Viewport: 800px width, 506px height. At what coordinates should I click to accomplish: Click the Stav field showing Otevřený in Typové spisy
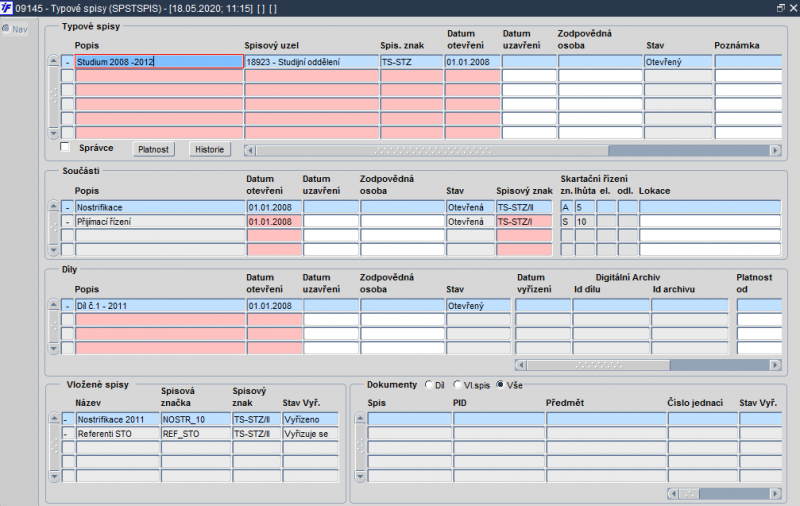678,62
